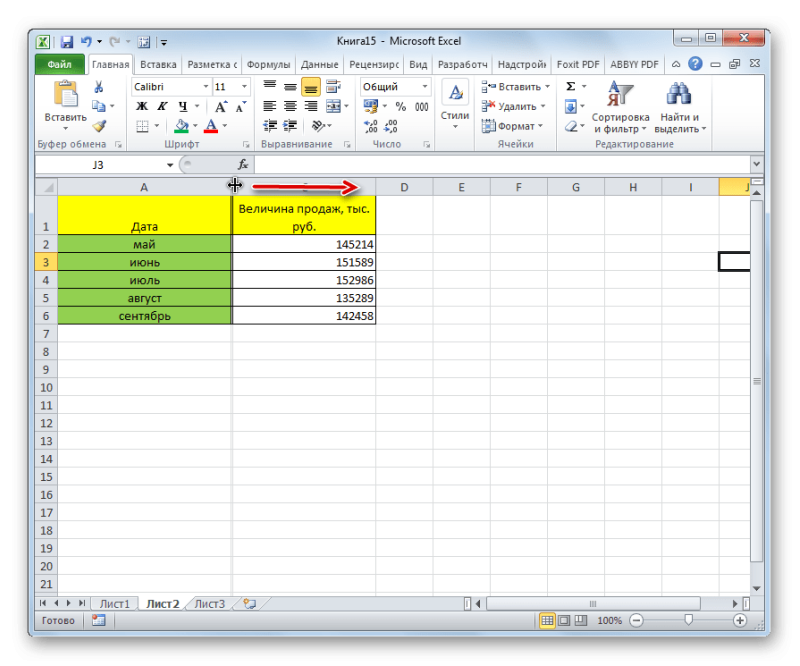Screen dimensions: 800x666
Task: Zoom in with the plus button
Action: (740, 621)
